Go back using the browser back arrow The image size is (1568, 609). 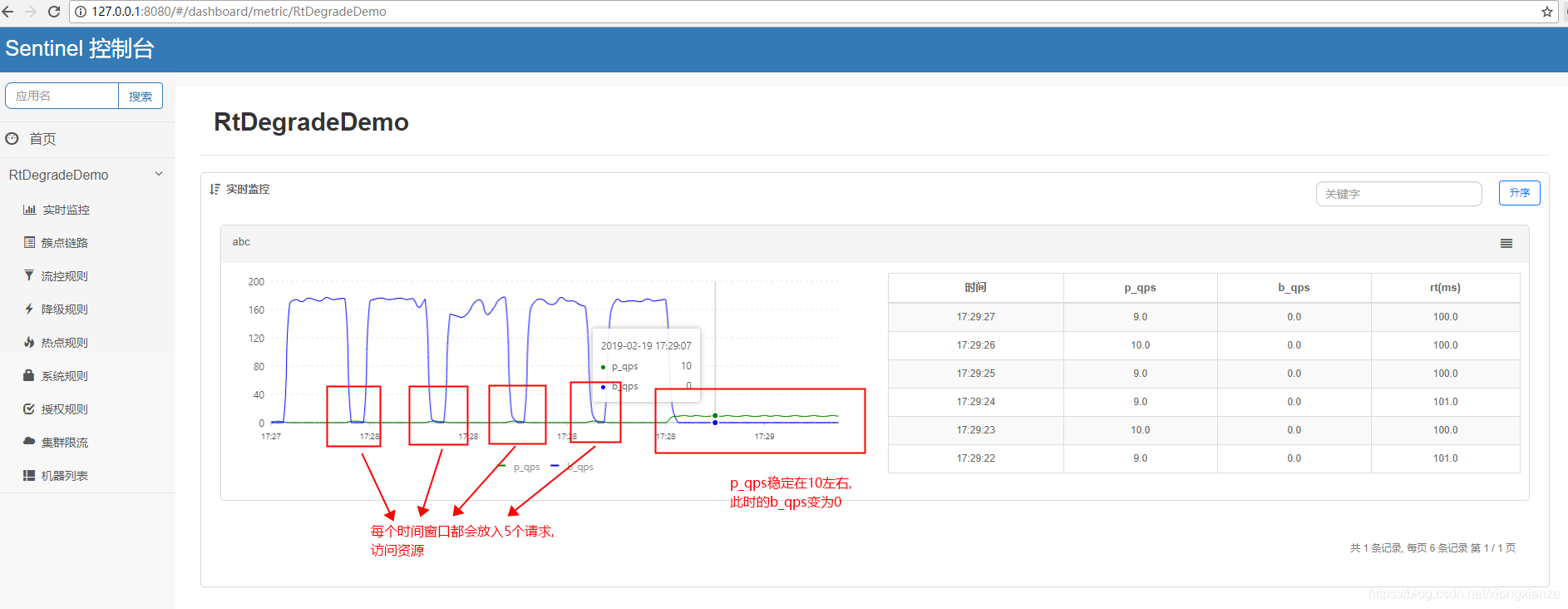8,12
